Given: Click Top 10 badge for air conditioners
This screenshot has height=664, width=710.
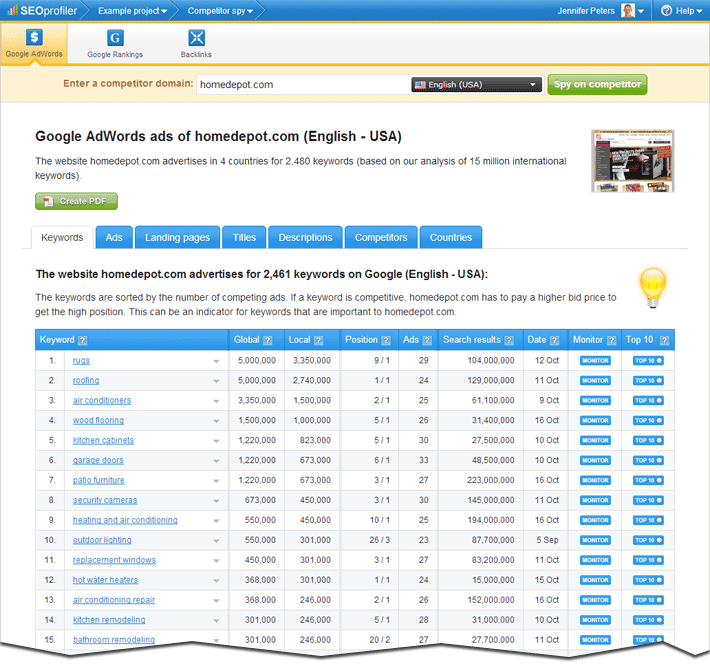Looking at the screenshot, I should click(648, 400).
